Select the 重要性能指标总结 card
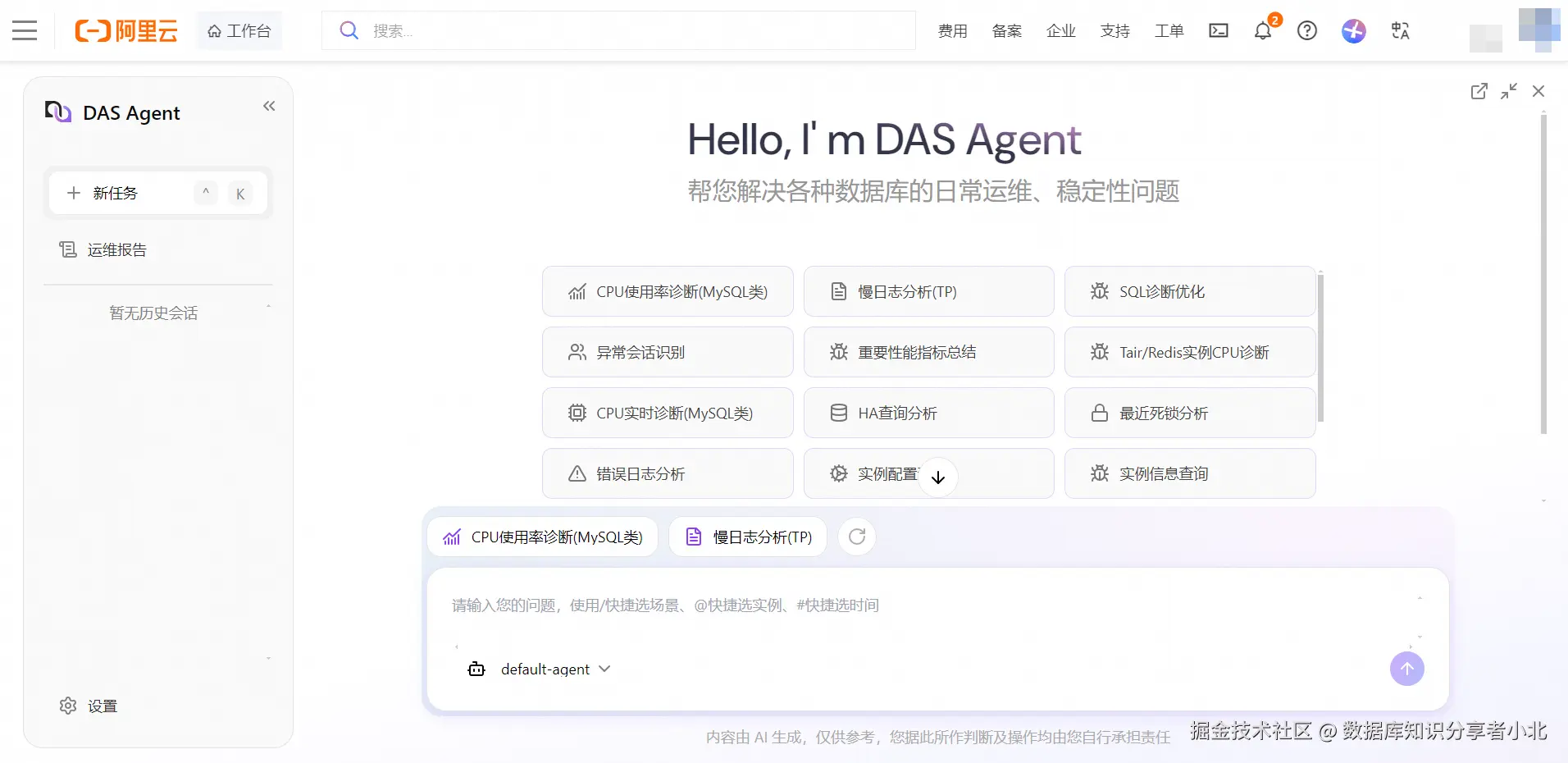The width and height of the screenshot is (1568, 763). point(928,352)
